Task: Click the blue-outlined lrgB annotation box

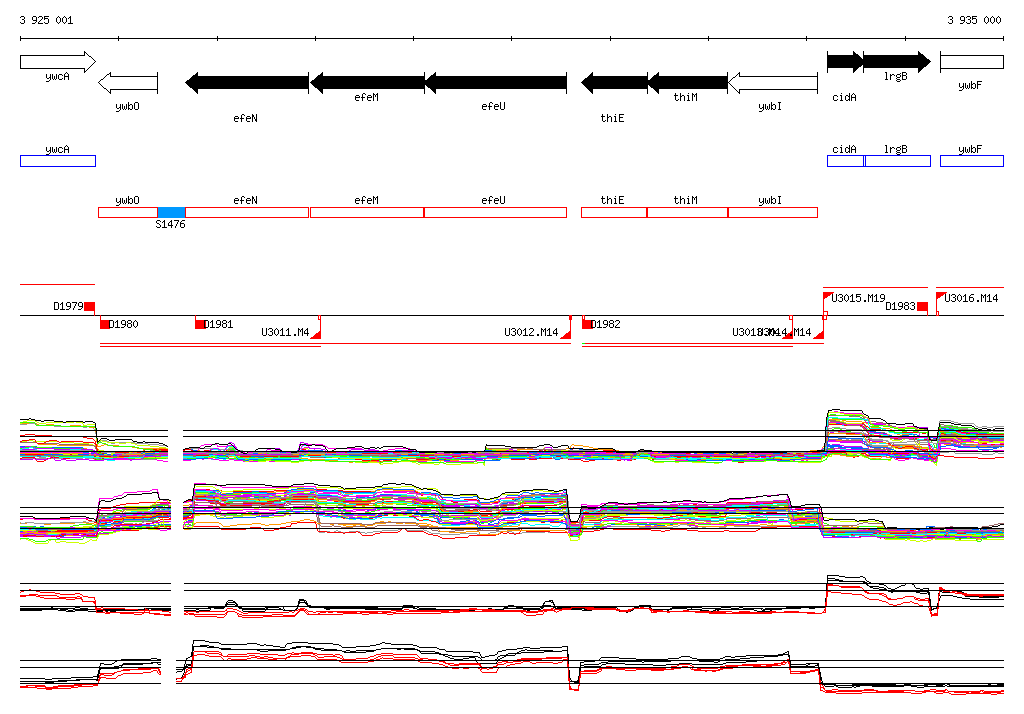Action: point(898,161)
